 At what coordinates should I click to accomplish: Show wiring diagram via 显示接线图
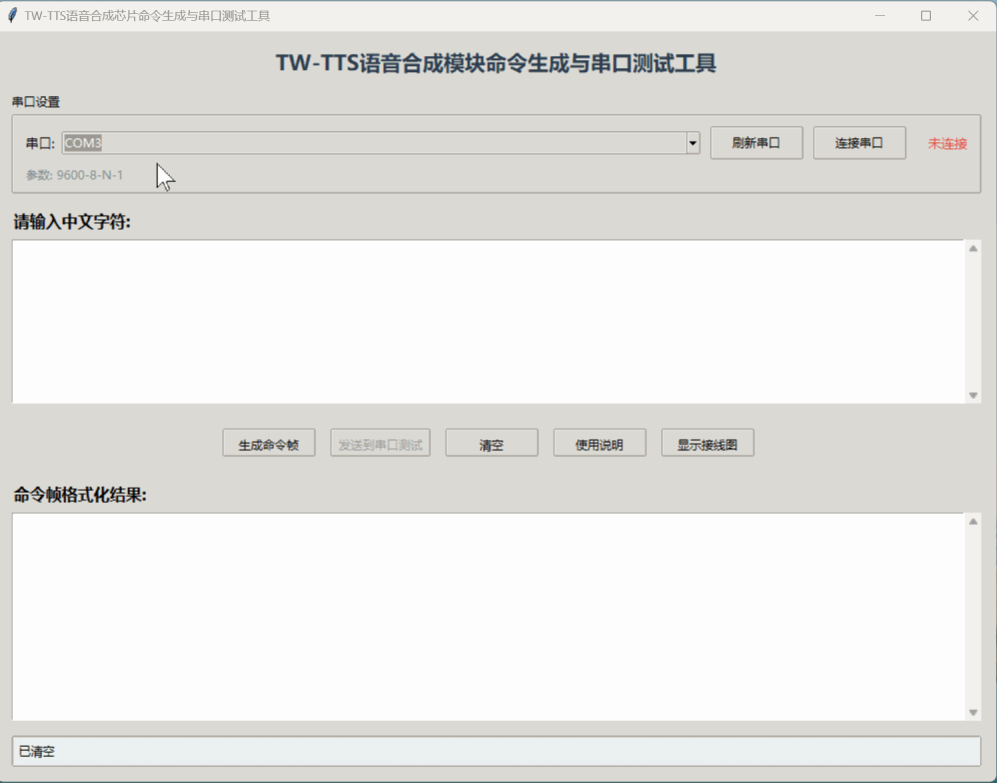tap(707, 444)
